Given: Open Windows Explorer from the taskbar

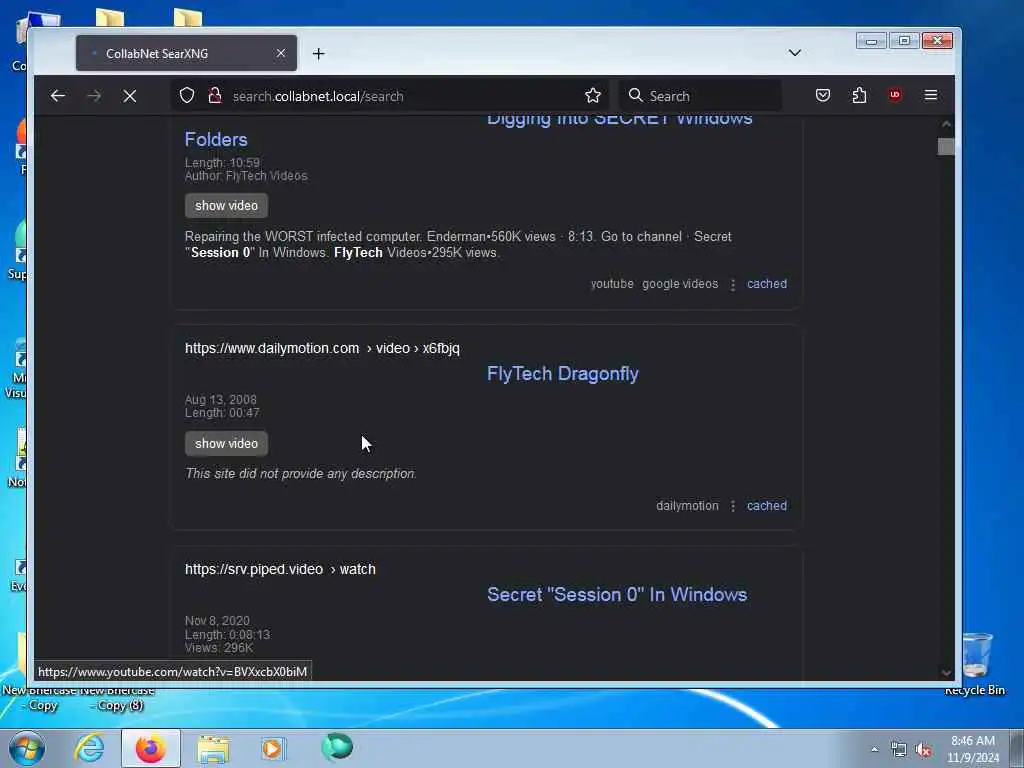Looking at the screenshot, I should point(213,749).
